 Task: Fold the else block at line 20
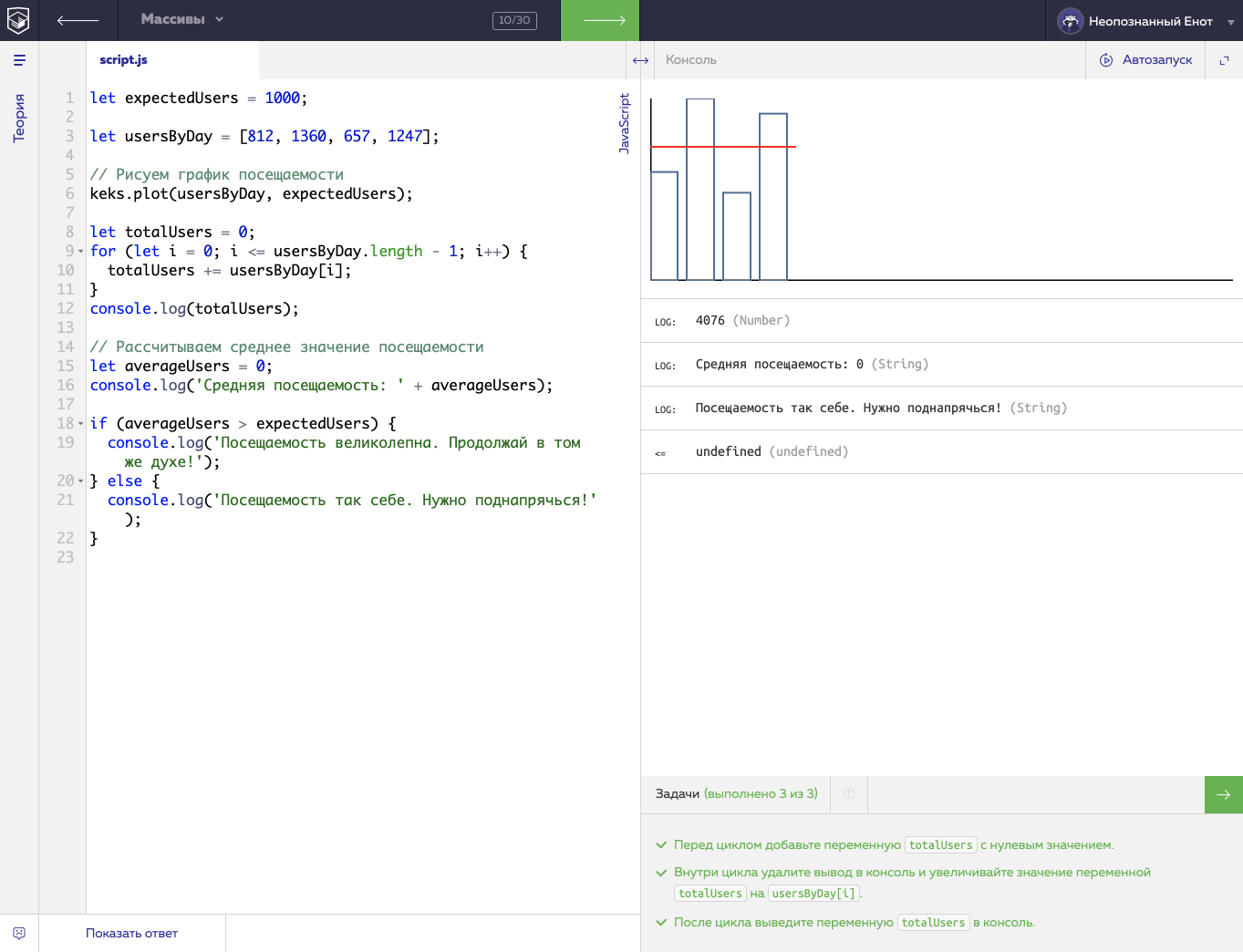tap(80, 481)
